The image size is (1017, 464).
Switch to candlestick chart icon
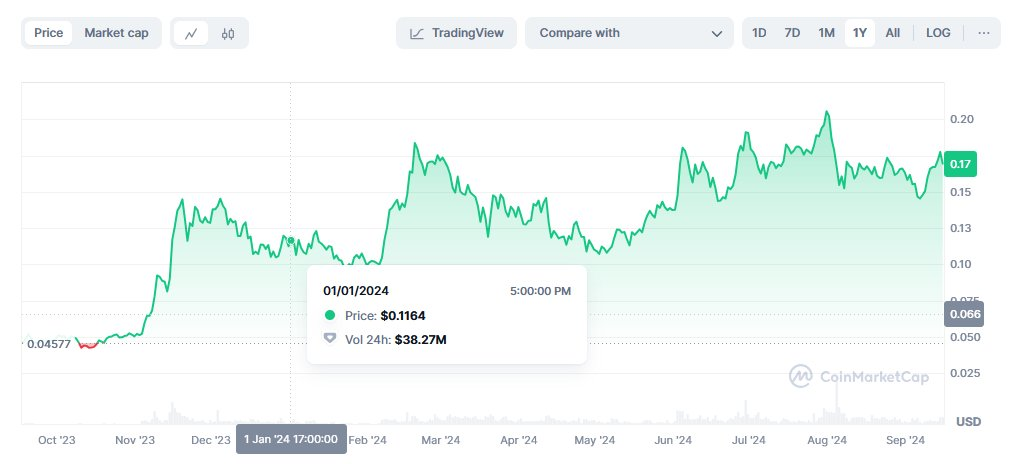tap(228, 33)
